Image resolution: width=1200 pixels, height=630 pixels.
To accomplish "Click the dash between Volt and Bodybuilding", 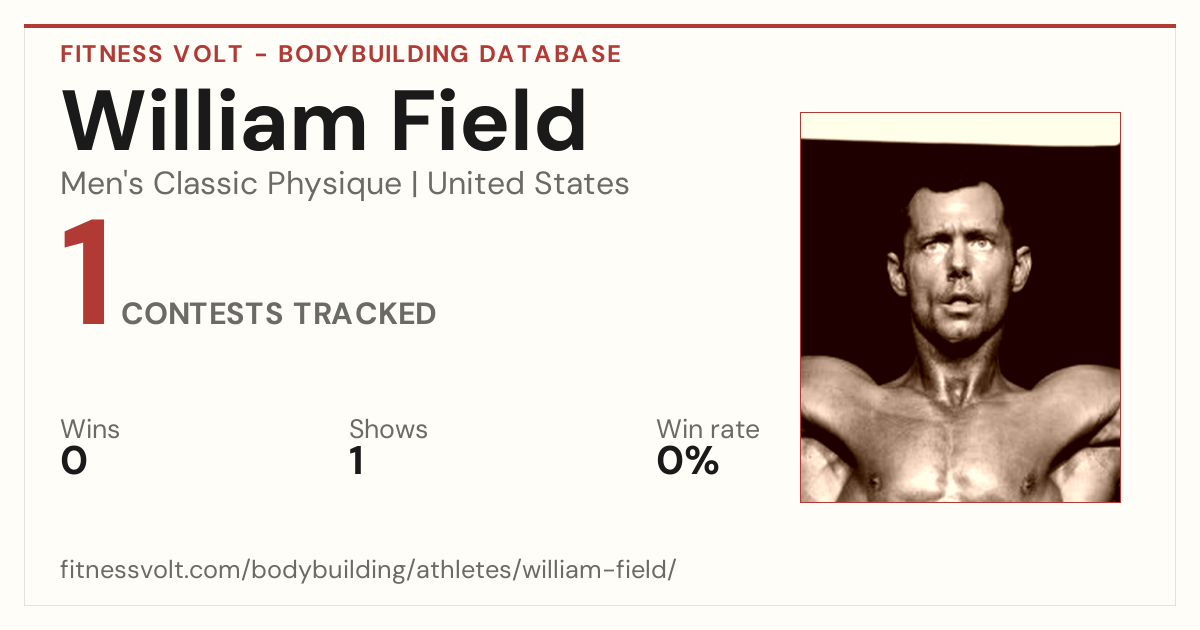I will (261, 54).
